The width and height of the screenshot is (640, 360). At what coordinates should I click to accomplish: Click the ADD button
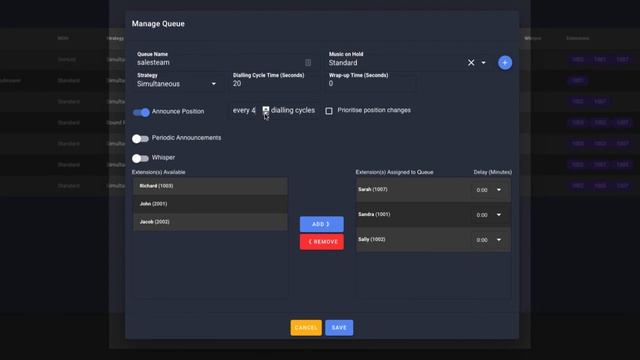pyautogui.click(x=322, y=224)
